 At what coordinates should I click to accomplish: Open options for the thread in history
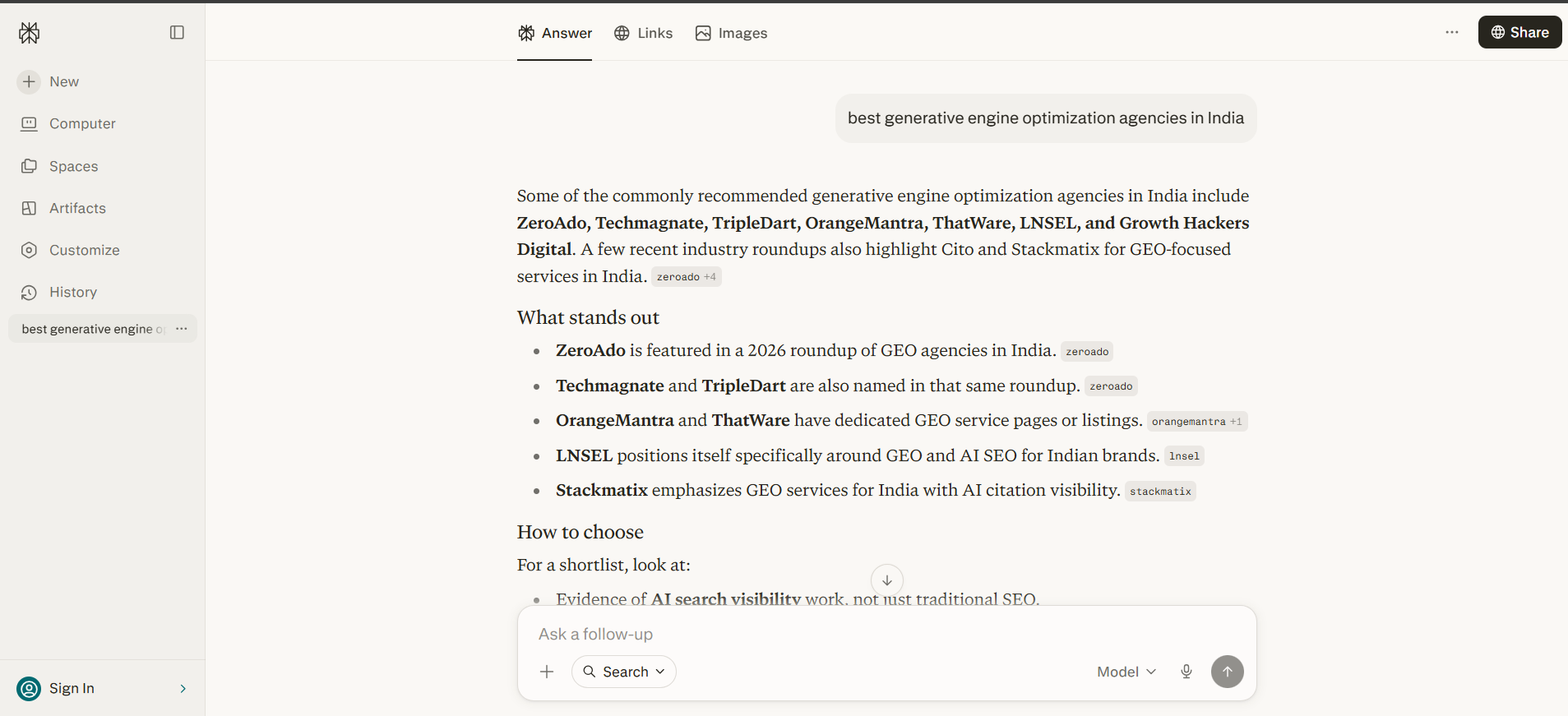[x=182, y=329]
